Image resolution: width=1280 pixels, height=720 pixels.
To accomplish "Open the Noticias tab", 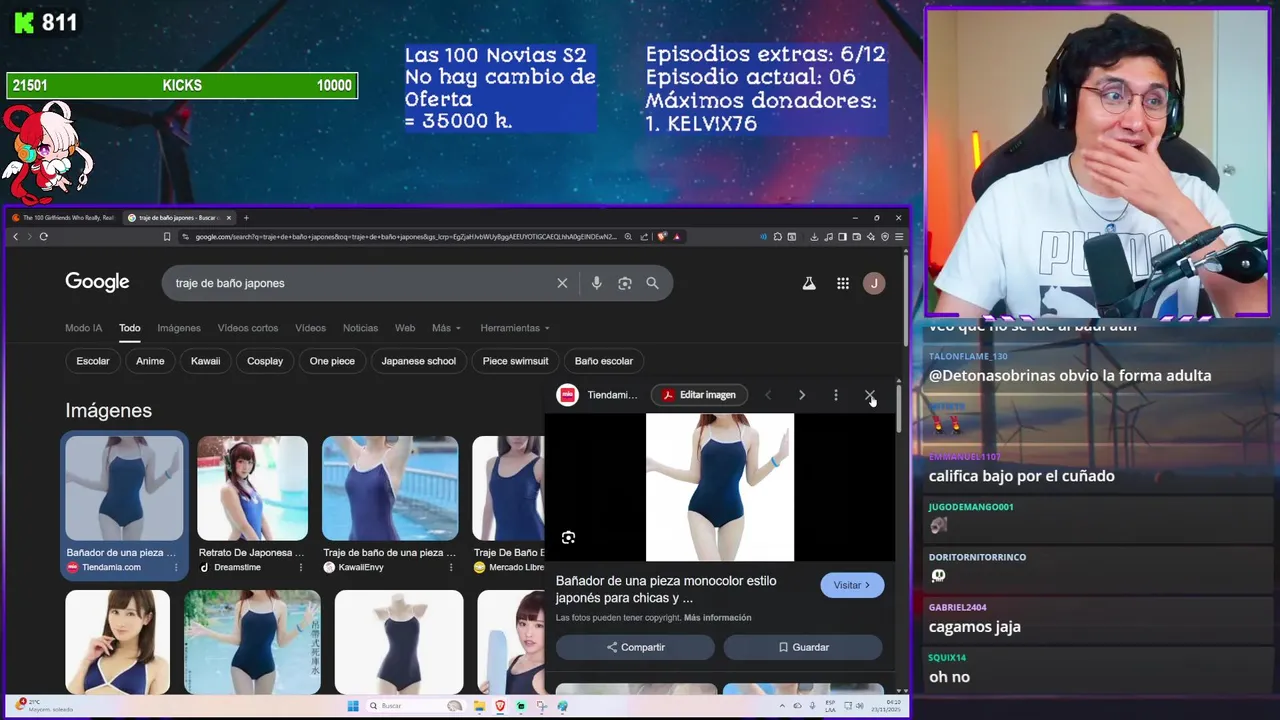I will tap(360, 328).
